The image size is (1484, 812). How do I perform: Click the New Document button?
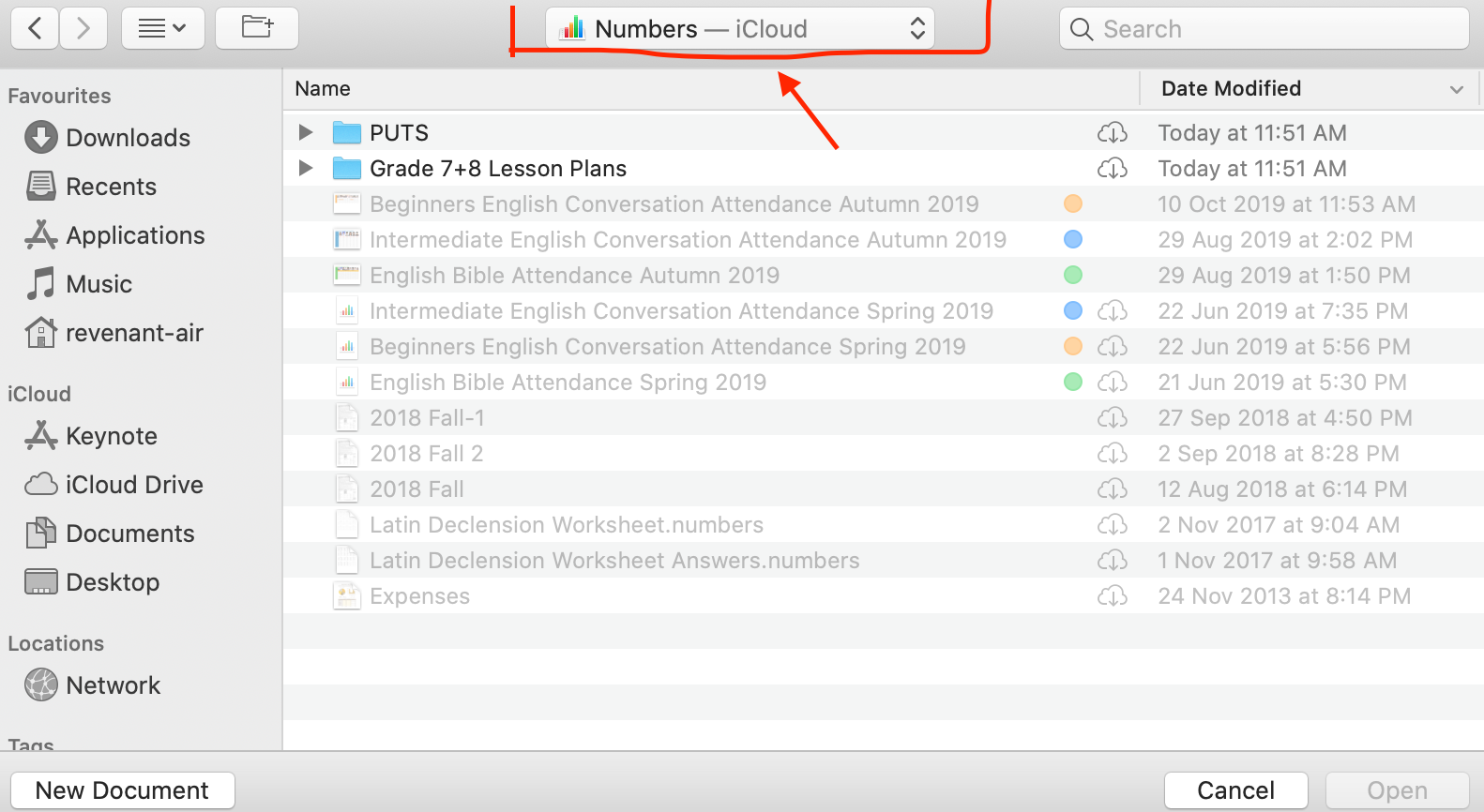tap(122, 790)
